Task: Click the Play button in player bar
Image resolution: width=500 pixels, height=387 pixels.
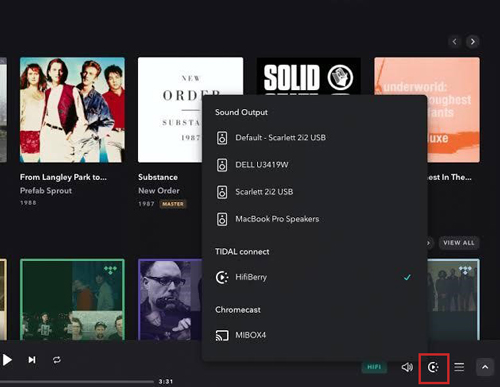Action: tap(7, 360)
